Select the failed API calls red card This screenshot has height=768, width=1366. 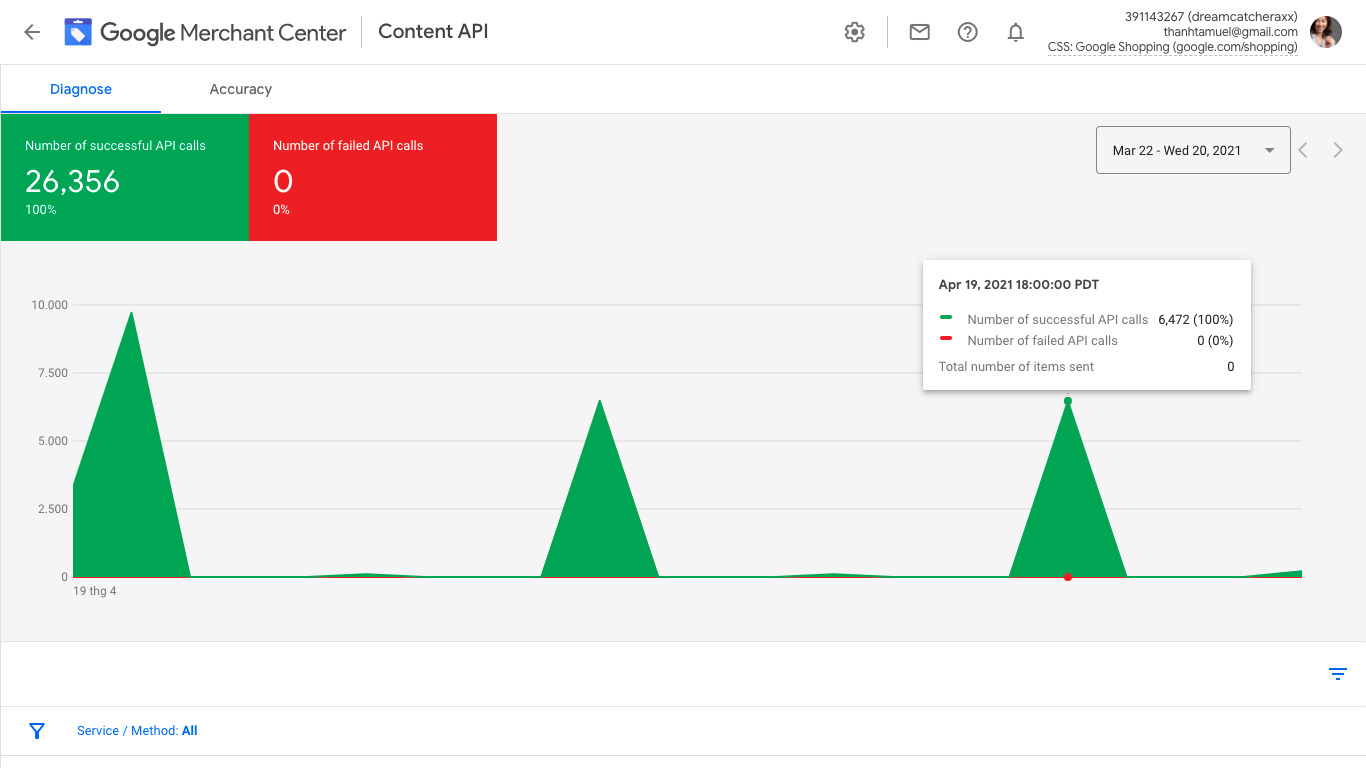[373, 177]
